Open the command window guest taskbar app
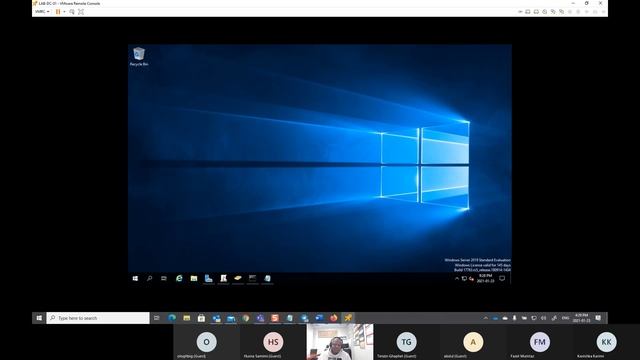Image resolution: width=640 pixels, height=360 pixels. 253,278
